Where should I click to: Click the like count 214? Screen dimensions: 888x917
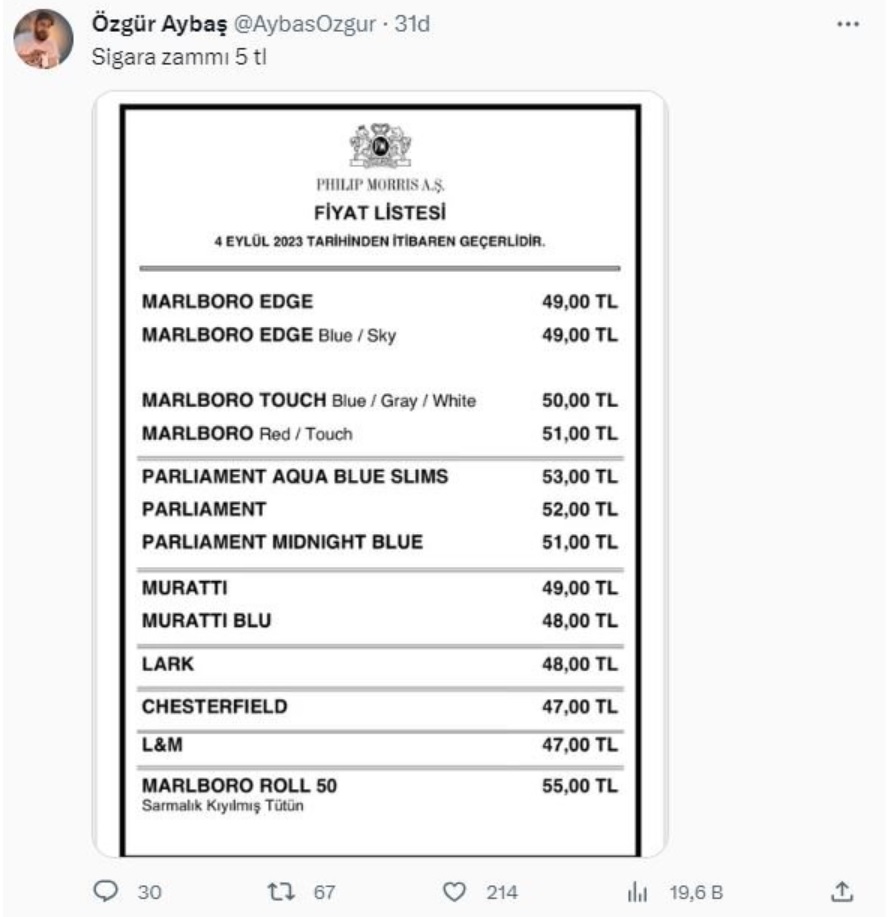pos(499,892)
